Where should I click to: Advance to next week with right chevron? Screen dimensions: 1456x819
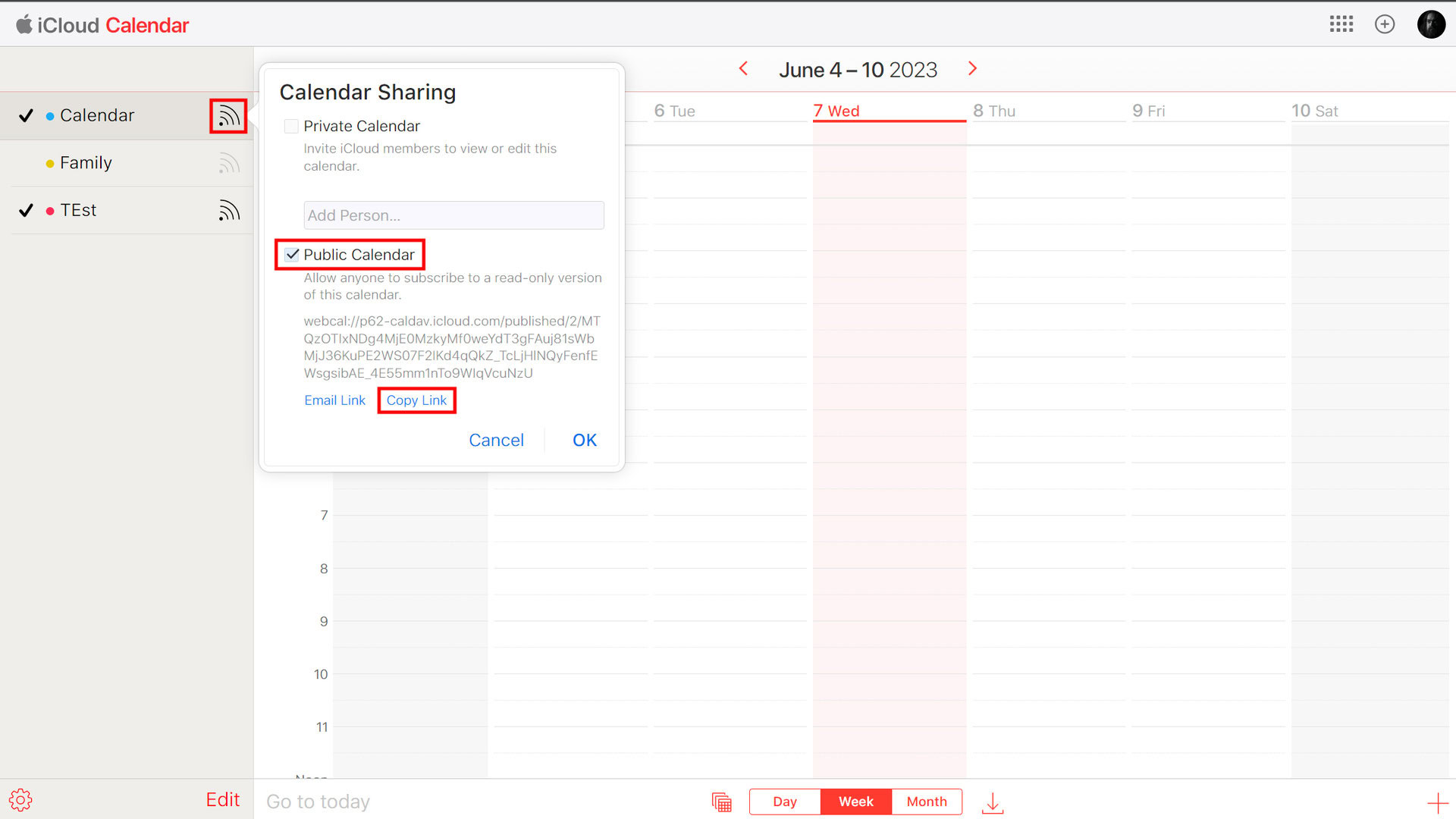(972, 69)
